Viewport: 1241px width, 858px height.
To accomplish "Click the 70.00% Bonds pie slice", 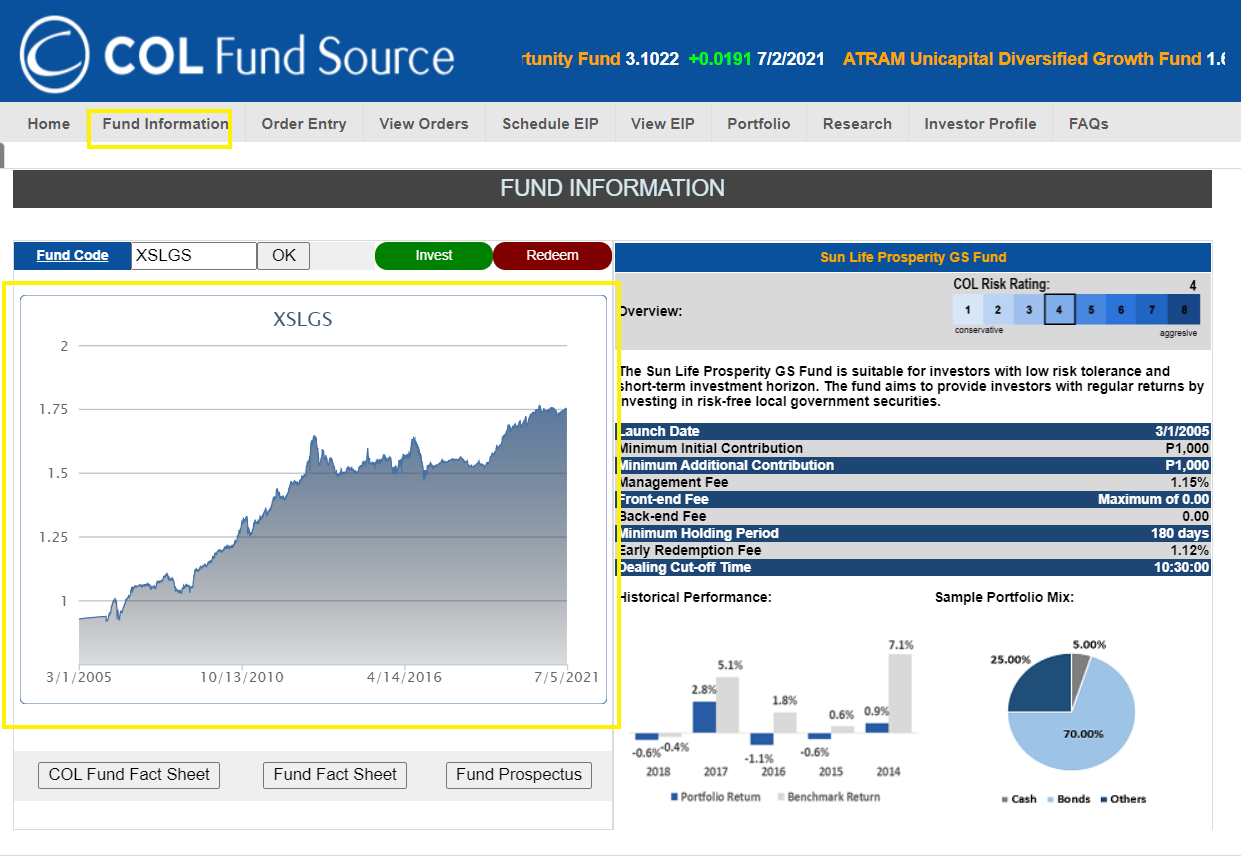I will tap(1085, 735).
